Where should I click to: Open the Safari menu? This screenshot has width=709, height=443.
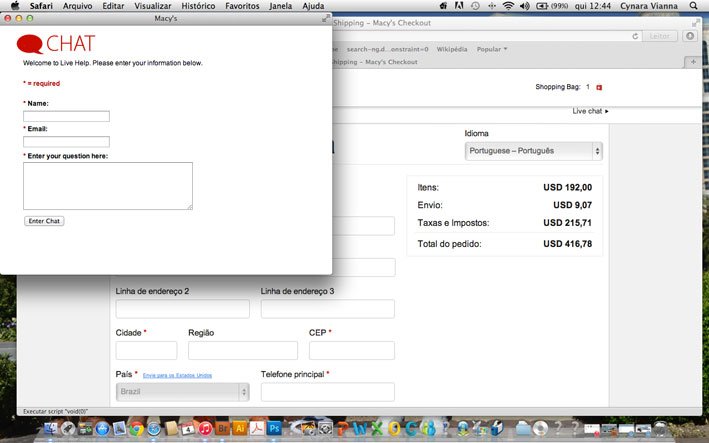click(x=41, y=6)
